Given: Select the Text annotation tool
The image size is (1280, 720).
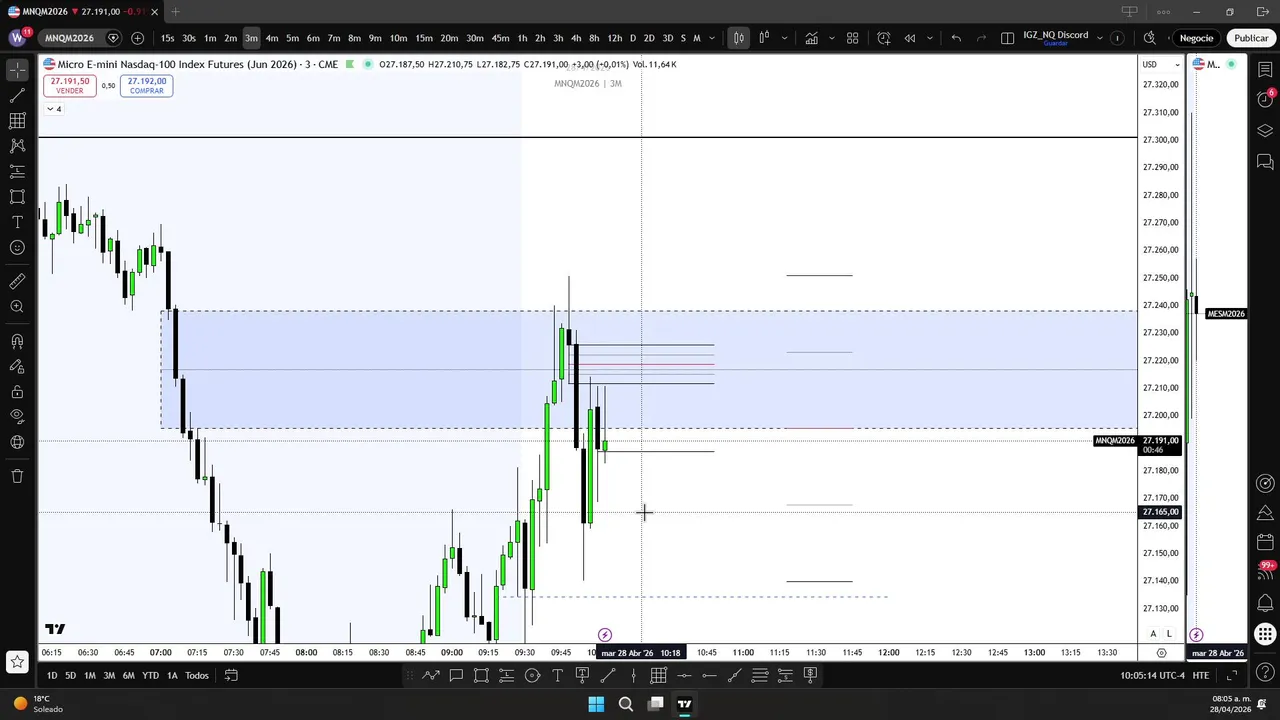Looking at the screenshot, I should point(17,222).
